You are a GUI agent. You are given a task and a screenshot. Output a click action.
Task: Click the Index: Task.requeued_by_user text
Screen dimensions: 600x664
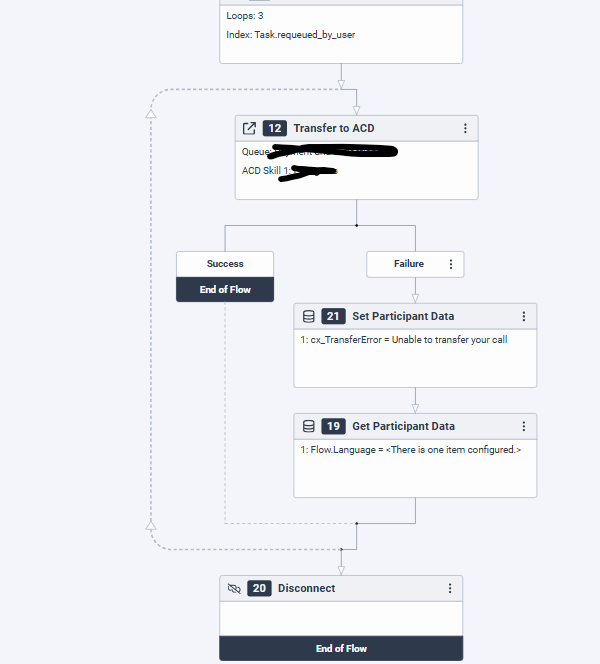(x=290, y=34)
